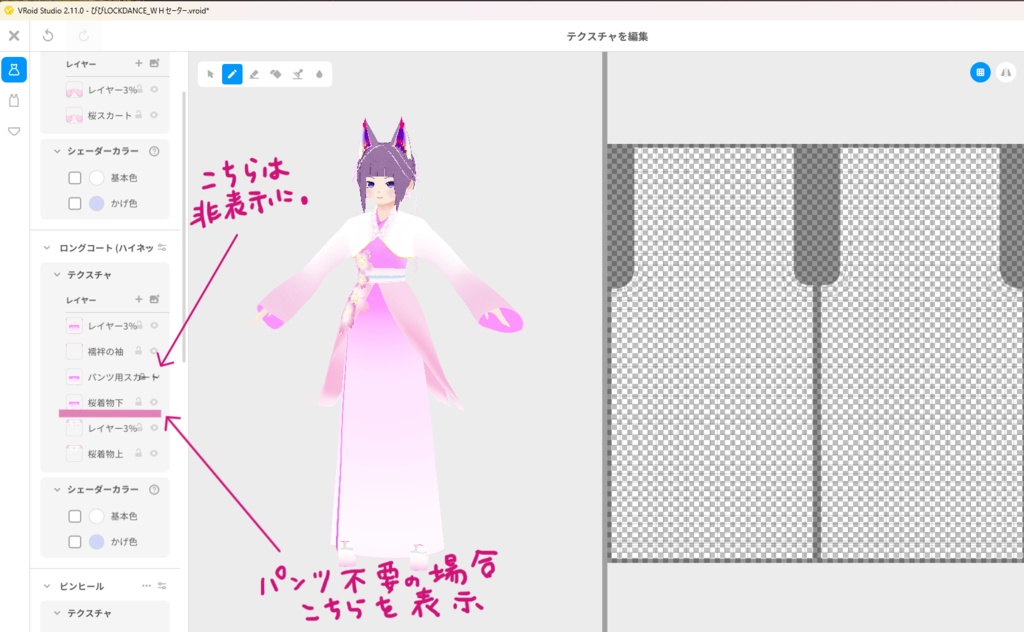Add a new layer with the plus icon

(x=138, y=300)
